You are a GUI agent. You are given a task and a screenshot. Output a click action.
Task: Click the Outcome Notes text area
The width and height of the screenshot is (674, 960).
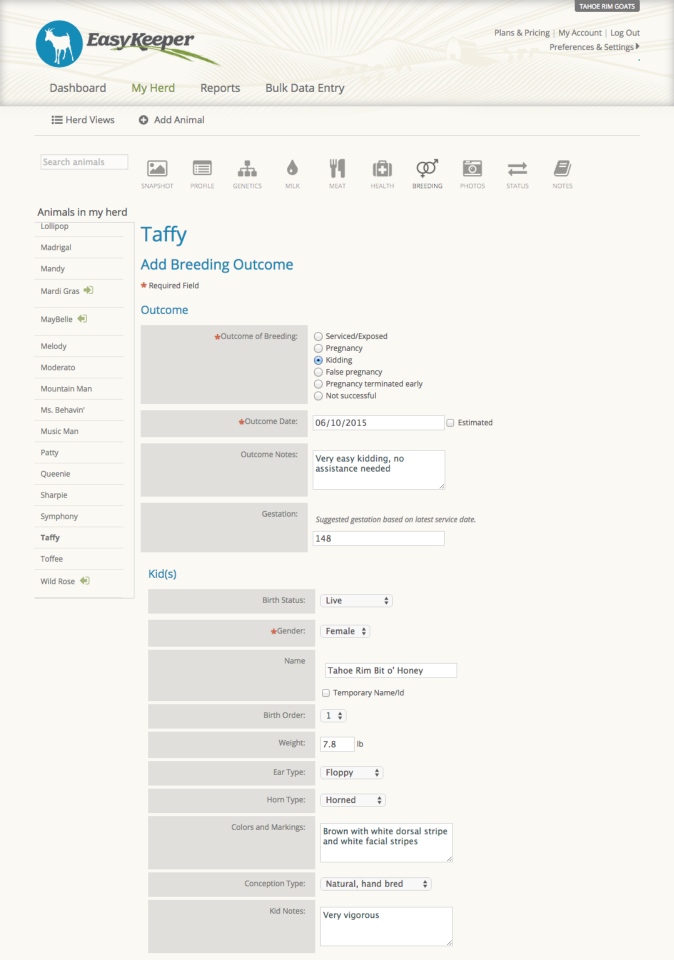[379, 470]
